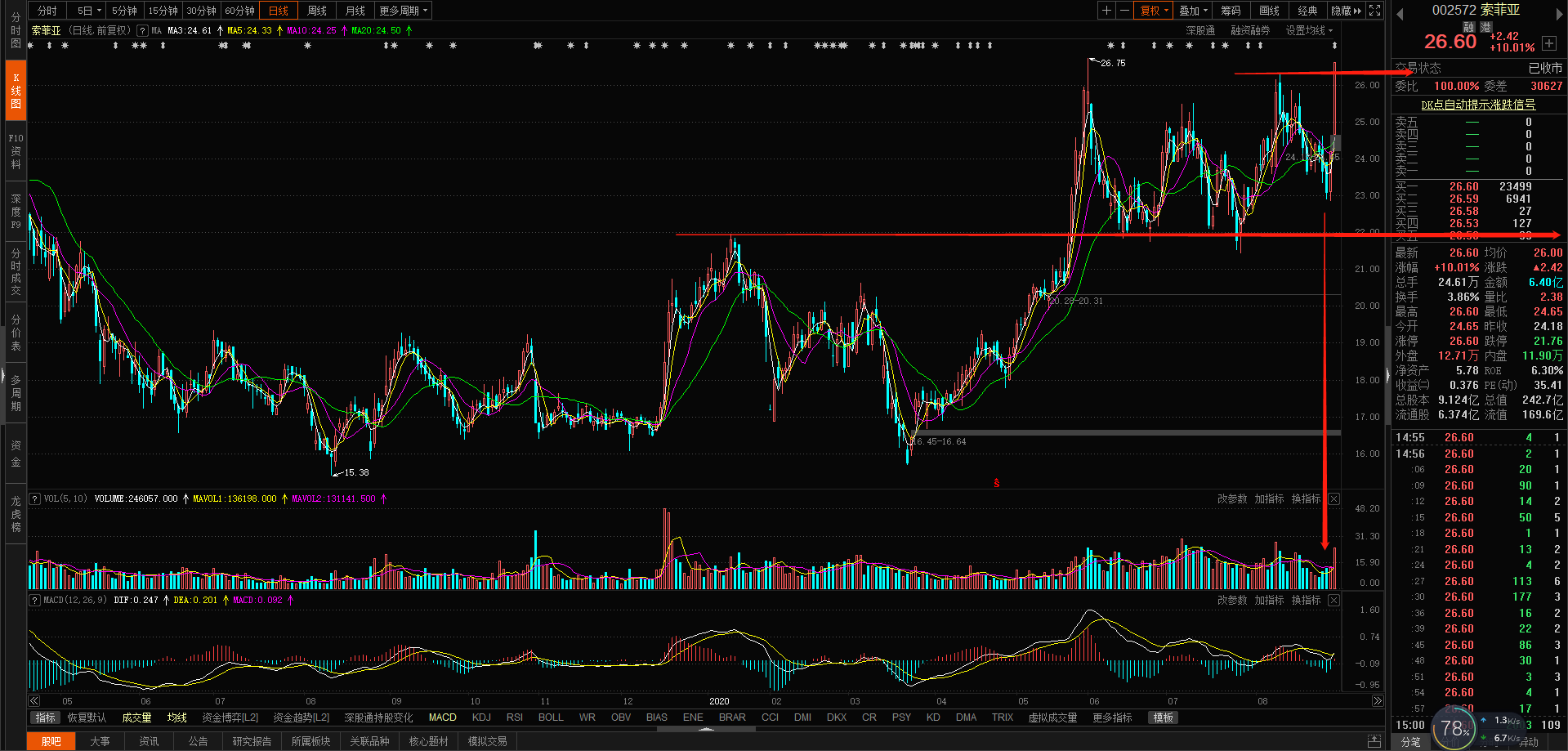This screenshot has width=1568, height=751.
Task: Switch to 分时 chart tab
Action: (47, 11)
